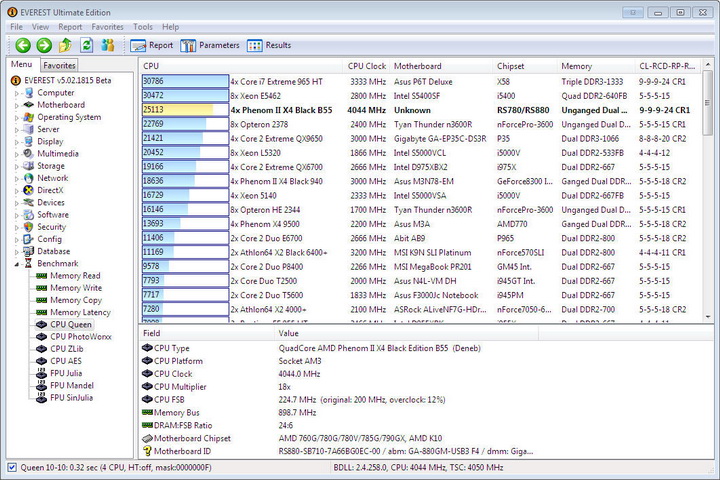720x480 pixels.
Task: Select the Software icon in the tree
Action: click(x=29, y=215)
